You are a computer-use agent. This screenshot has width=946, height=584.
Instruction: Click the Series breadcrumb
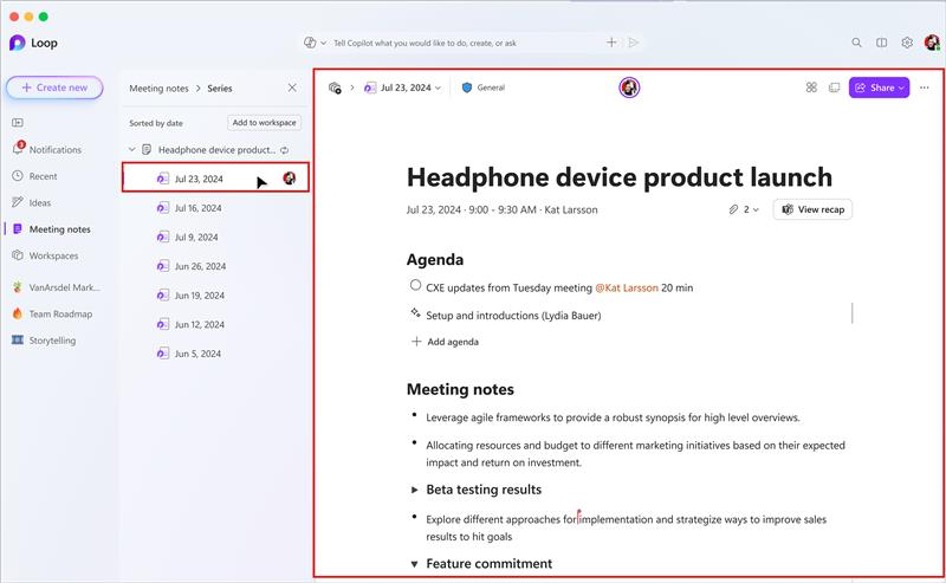[x=220, y=88]
